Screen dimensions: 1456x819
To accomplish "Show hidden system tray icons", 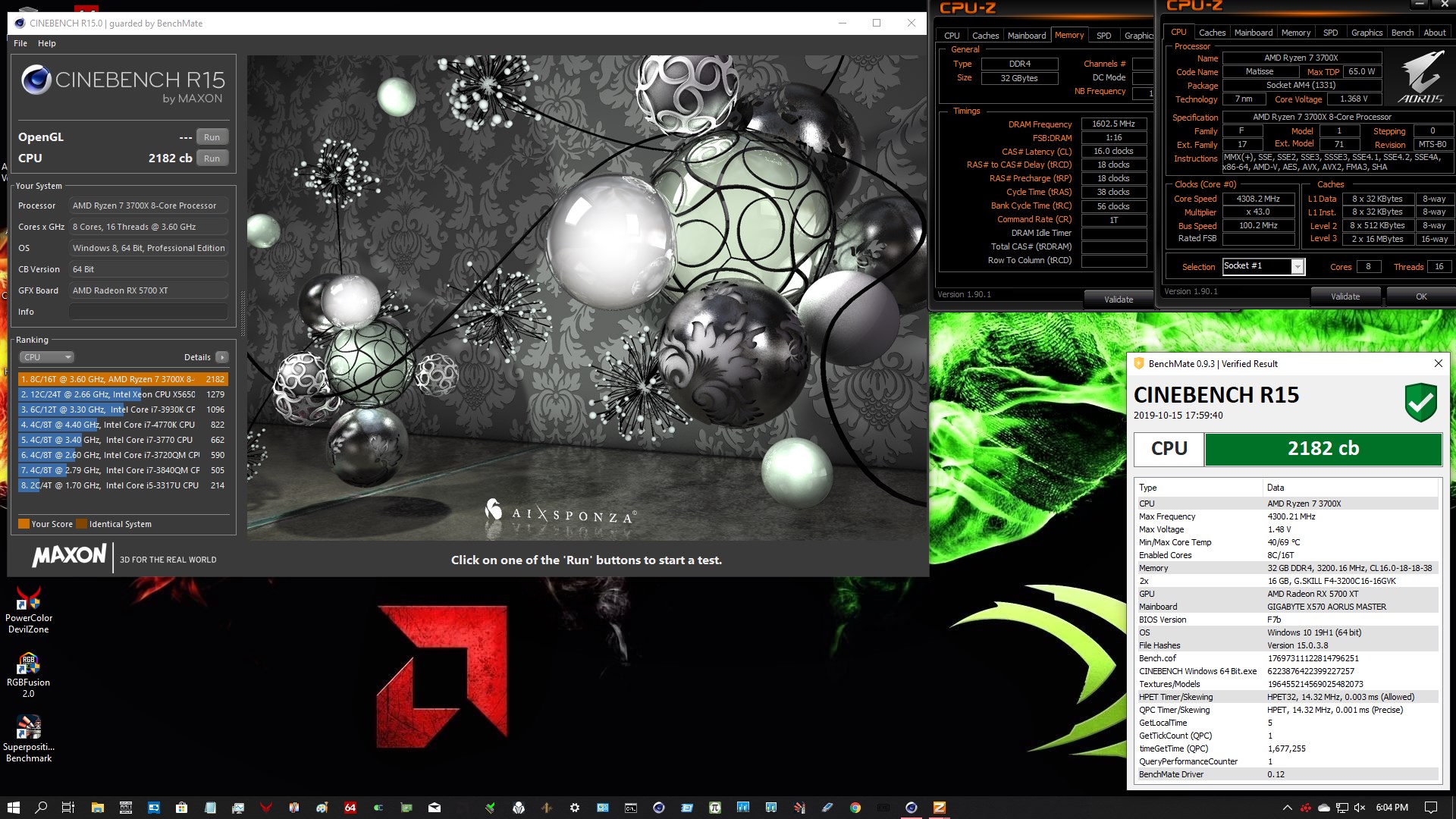I will (1286, 808).
